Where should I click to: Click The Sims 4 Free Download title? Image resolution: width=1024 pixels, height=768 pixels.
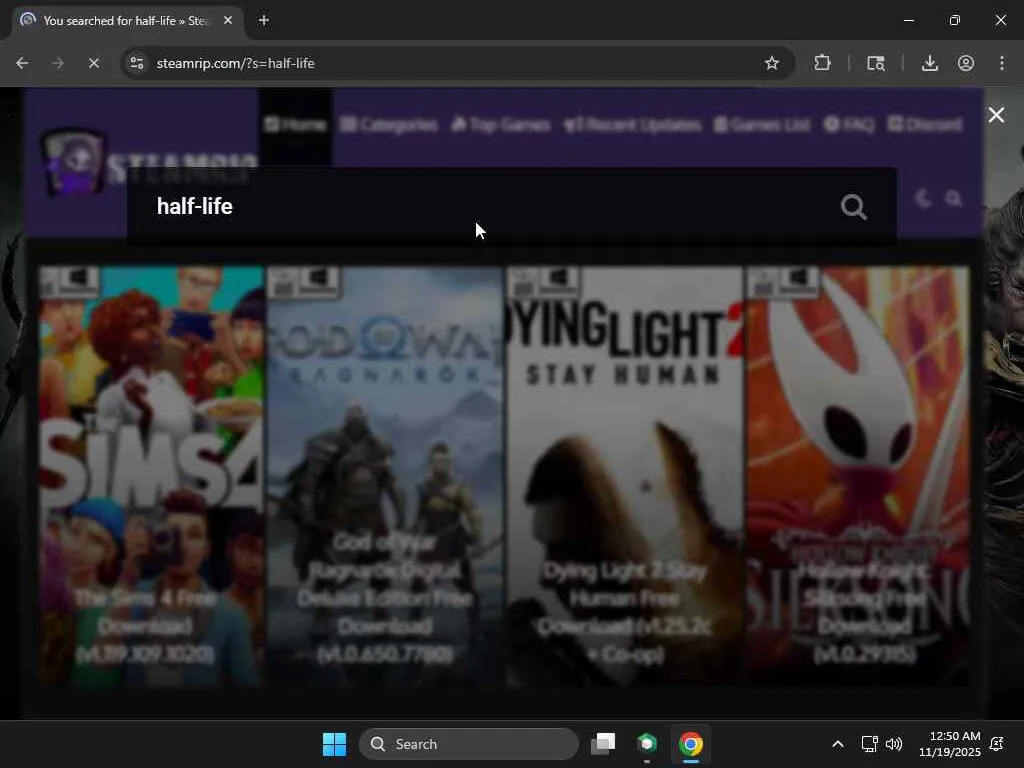click(145, 626)
